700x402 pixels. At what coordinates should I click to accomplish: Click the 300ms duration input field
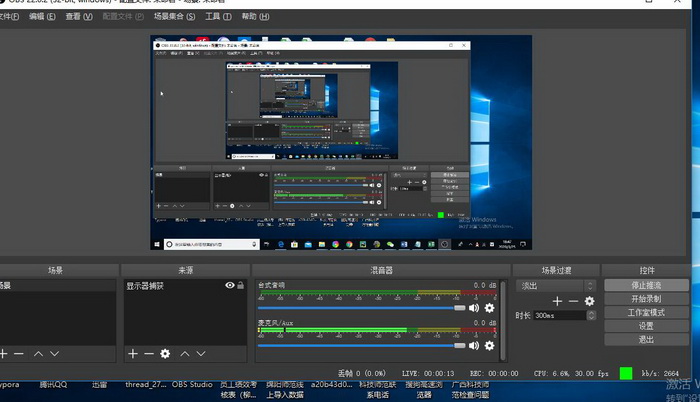tap(560, 315)
